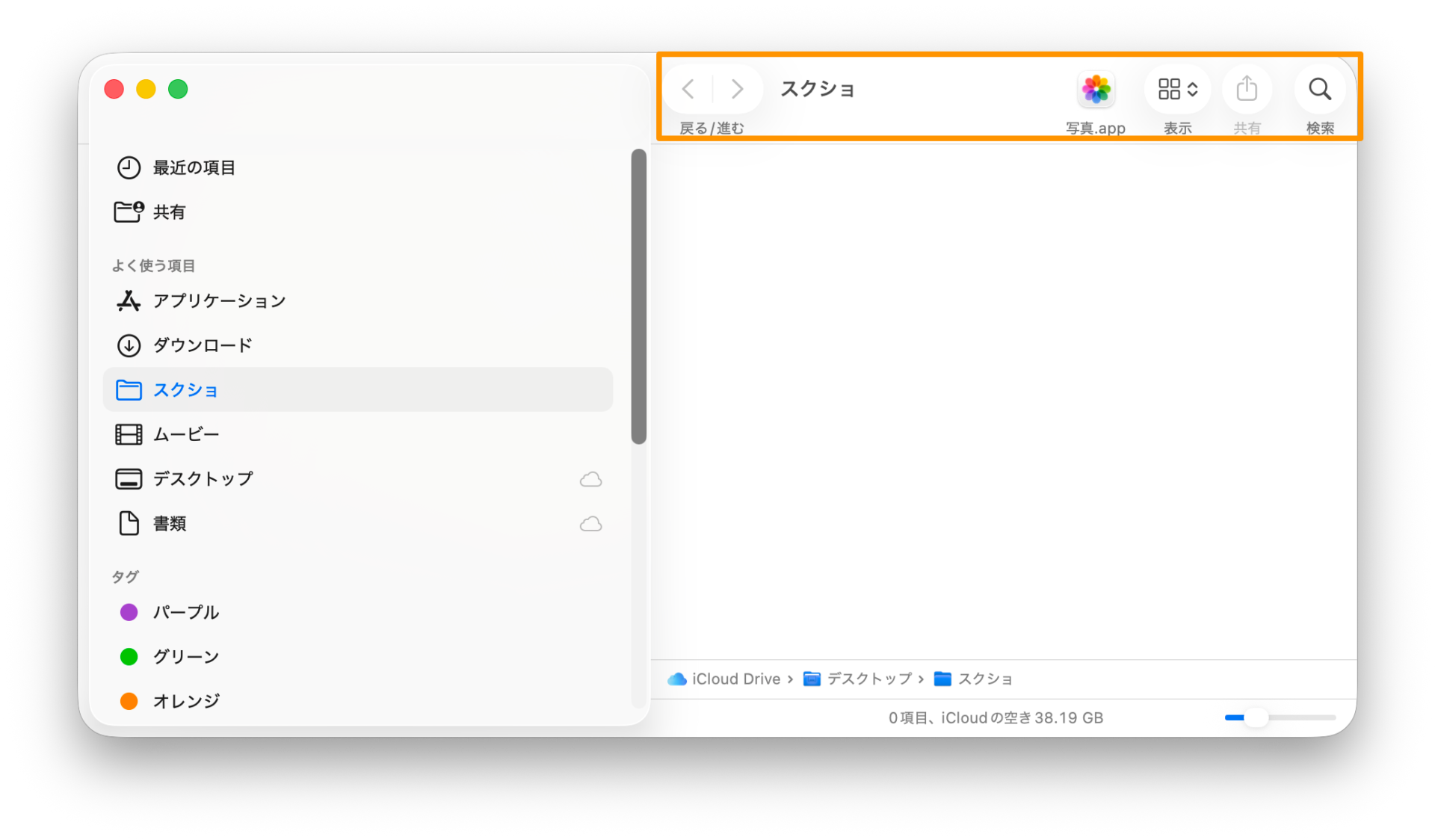Choose the オレンジ tag in sidebar
The image size is (1435, 840).
pos(185,701)
